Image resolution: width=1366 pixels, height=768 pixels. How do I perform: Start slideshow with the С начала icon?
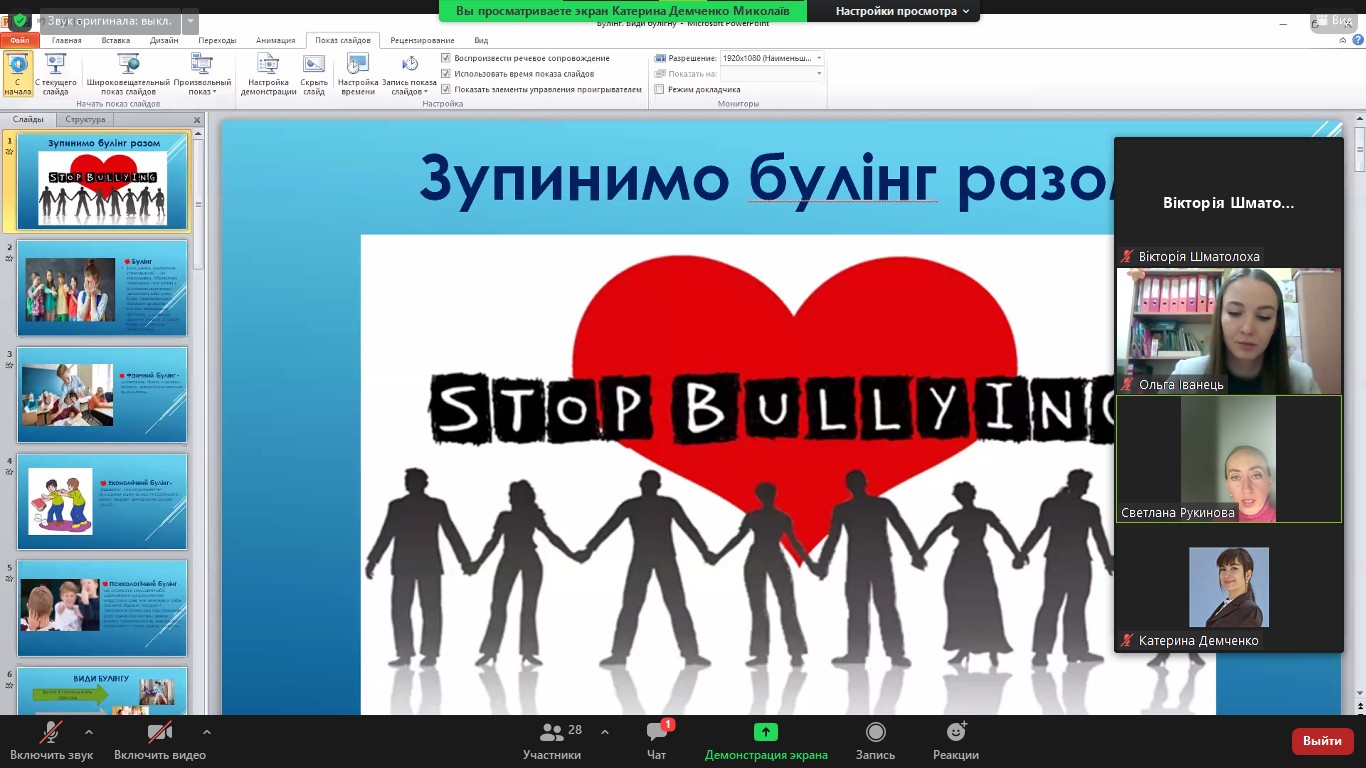pos(18,74)
